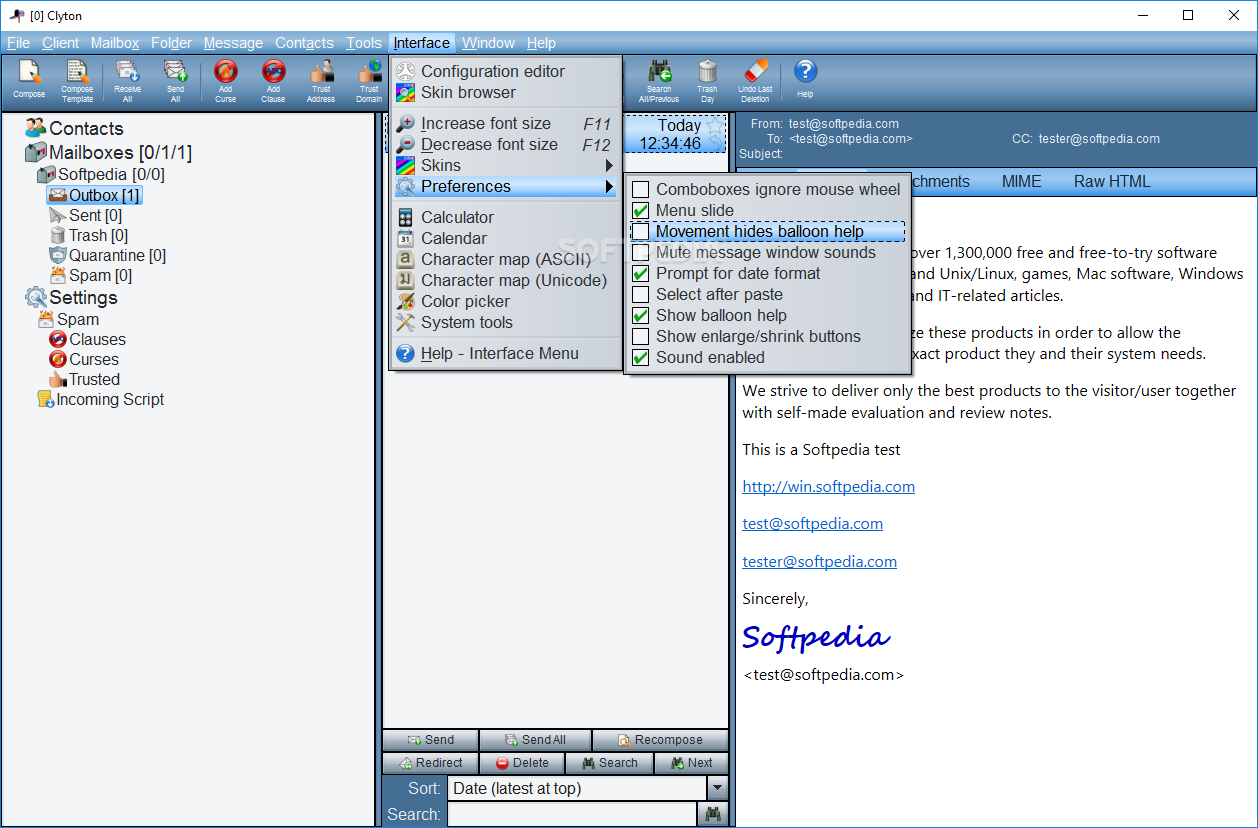
Task: Click the tester@softpedia.com link in message
Action: pyautogui.click(x=819, y=561)
